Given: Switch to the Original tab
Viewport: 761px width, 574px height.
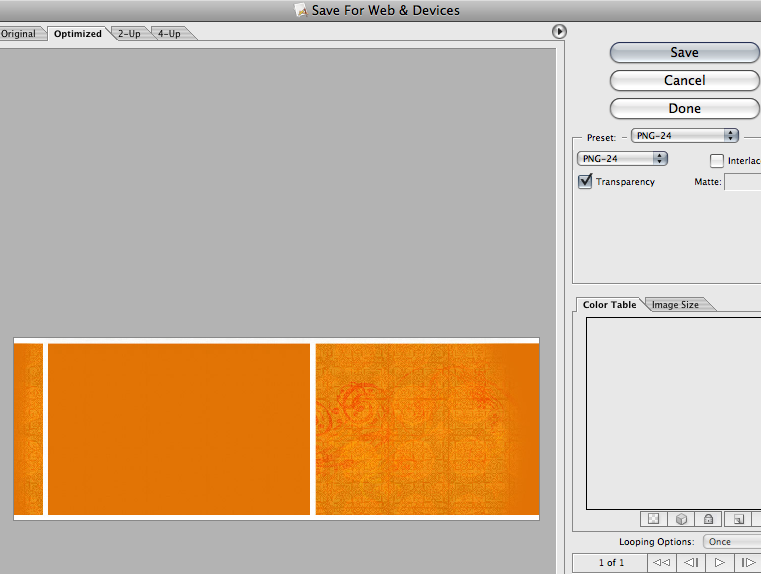Looking at the screenshot, I should 20,33.
